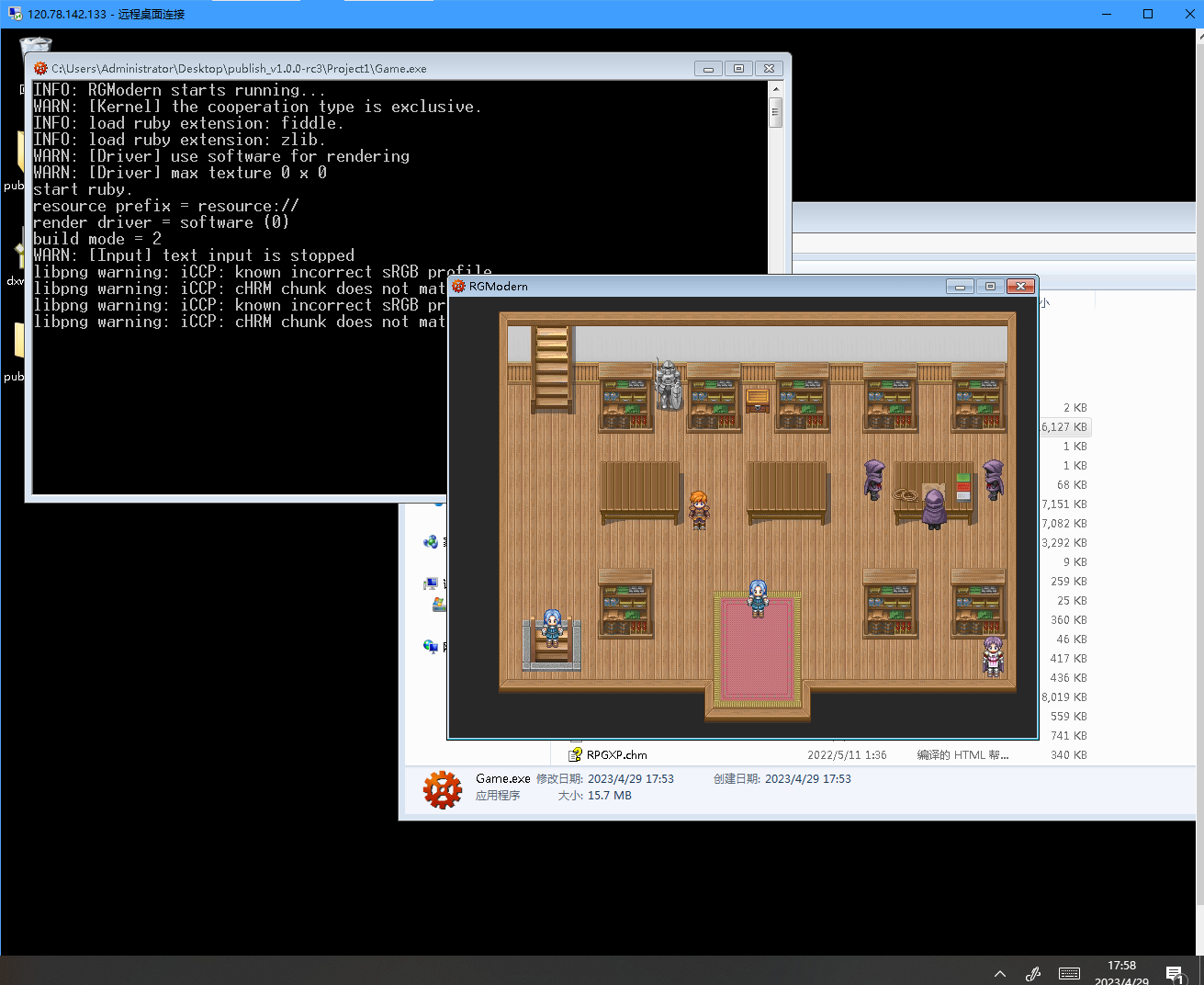Click the console scrollbar up arrow
The height and width of the screenshot is (985, 1204).
point(776,89)
